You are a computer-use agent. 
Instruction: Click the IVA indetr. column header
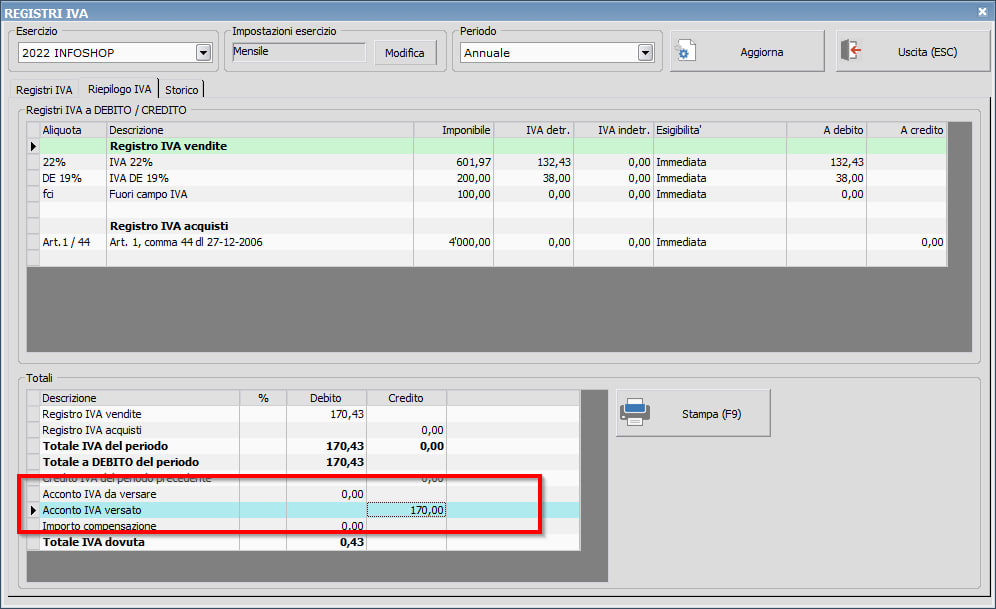614,130
